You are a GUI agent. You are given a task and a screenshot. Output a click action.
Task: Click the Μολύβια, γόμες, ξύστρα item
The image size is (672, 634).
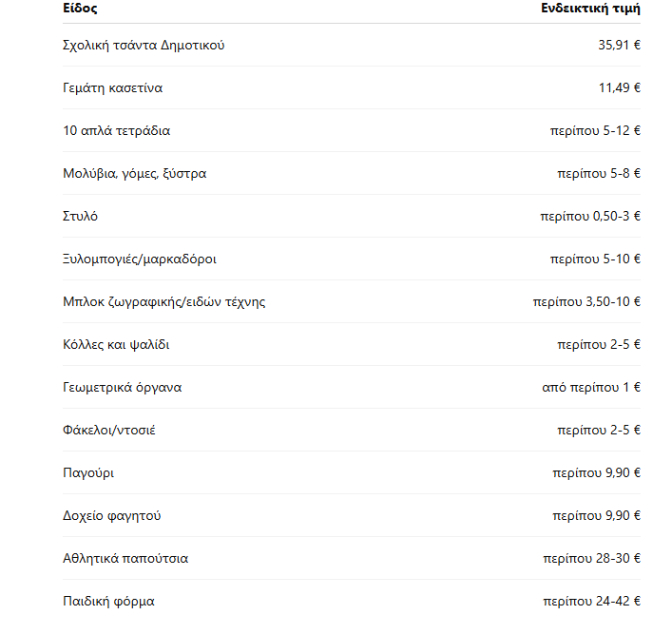(x=135, y=174)
